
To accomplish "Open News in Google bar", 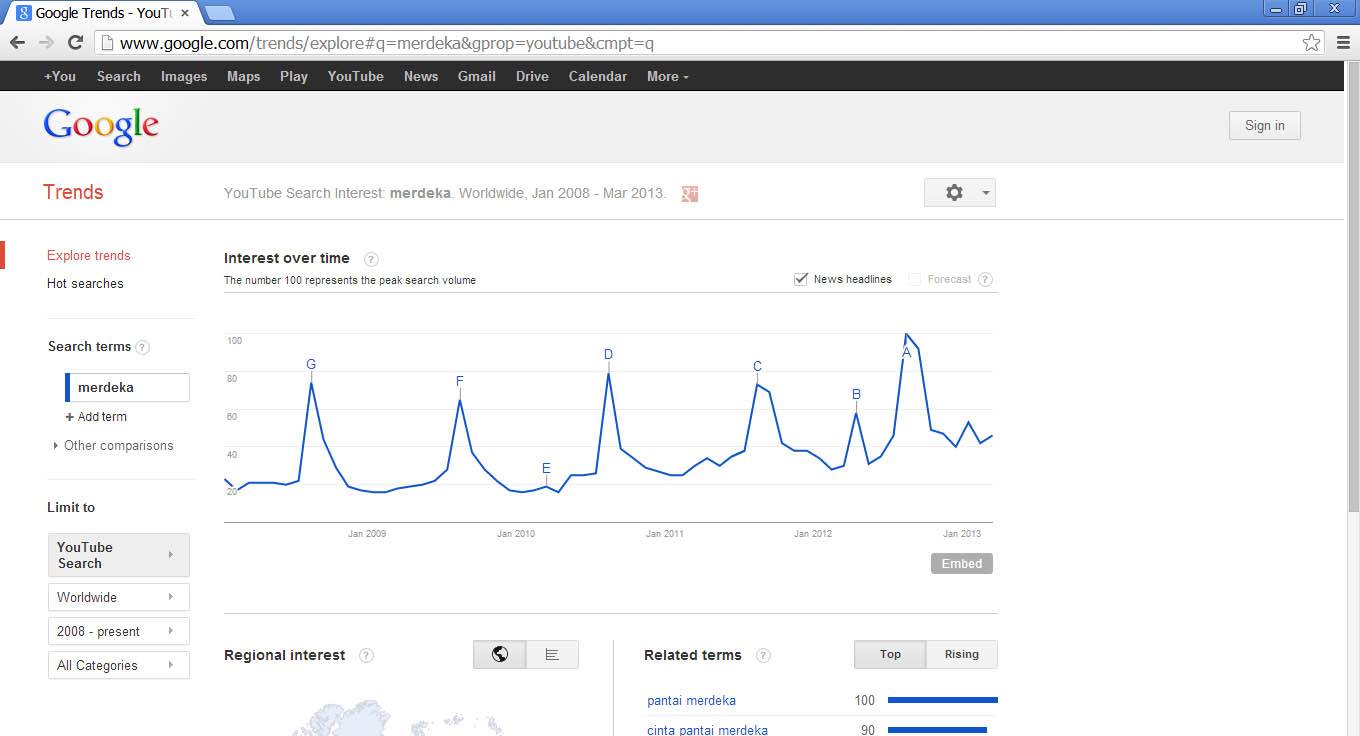I will pyautogui.click(x=421, y=76).
